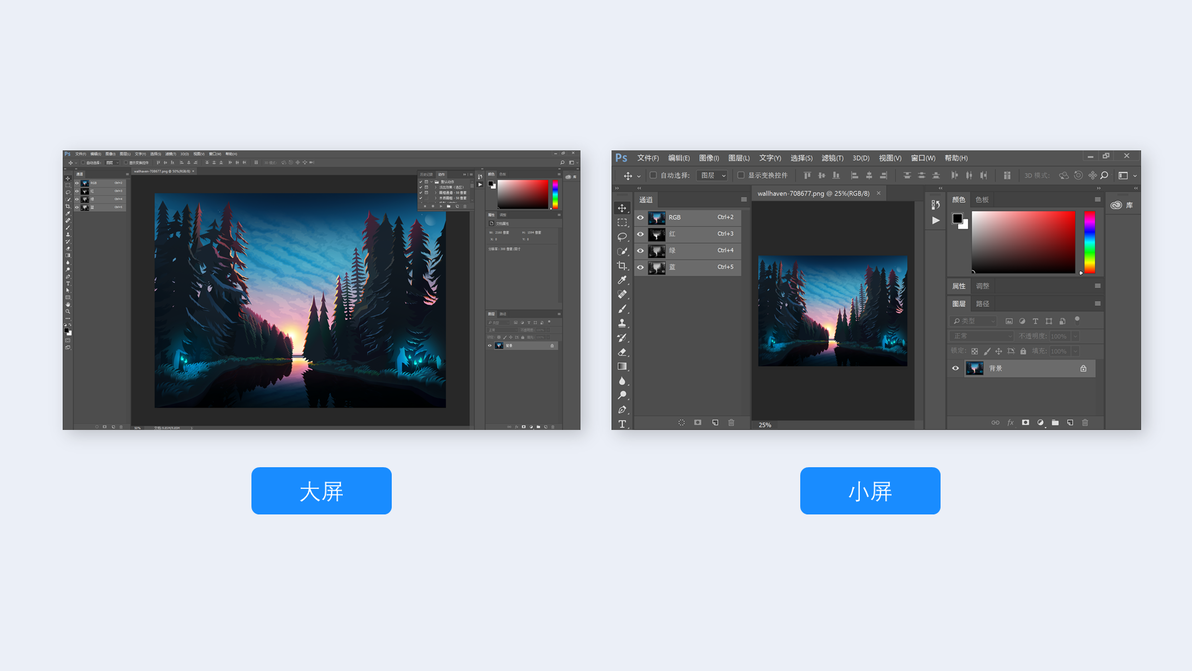Enable 自动选择 checkbox in small-screen window
Viewport: 1192px width, 671px height.
pos(653,176)
